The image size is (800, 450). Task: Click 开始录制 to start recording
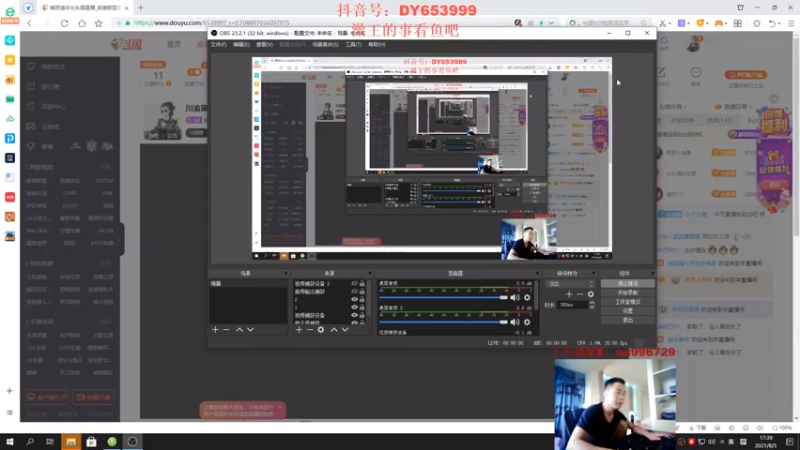tap(628, 293)
